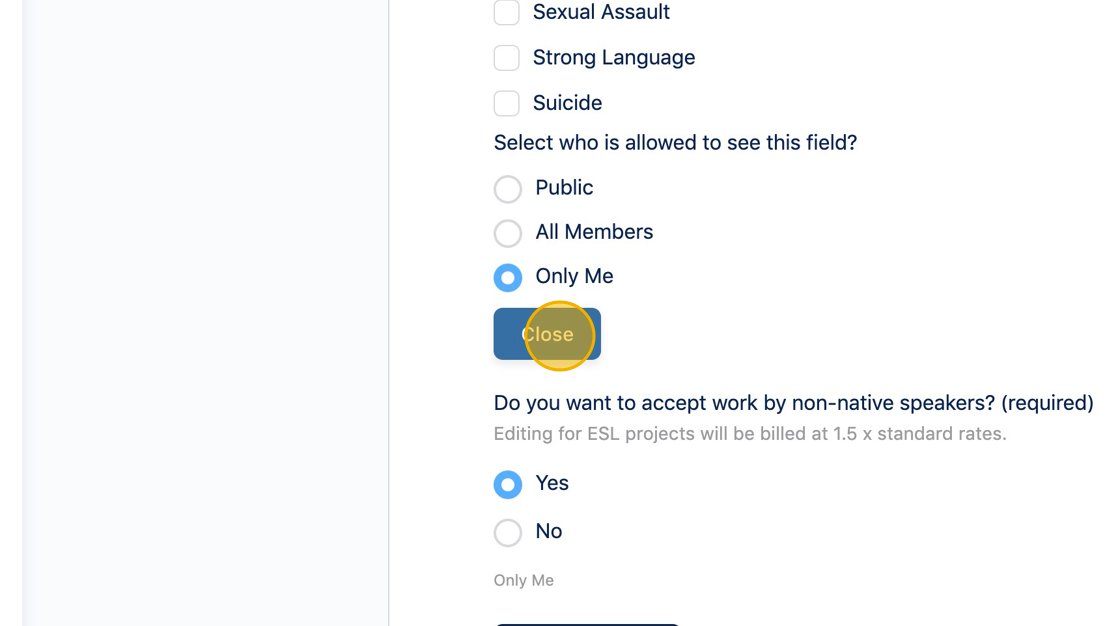Viewport: 1120px width, 626px height.
Task: Click the Only Me label beside selected radio
Action: click(x=574, y=276)
